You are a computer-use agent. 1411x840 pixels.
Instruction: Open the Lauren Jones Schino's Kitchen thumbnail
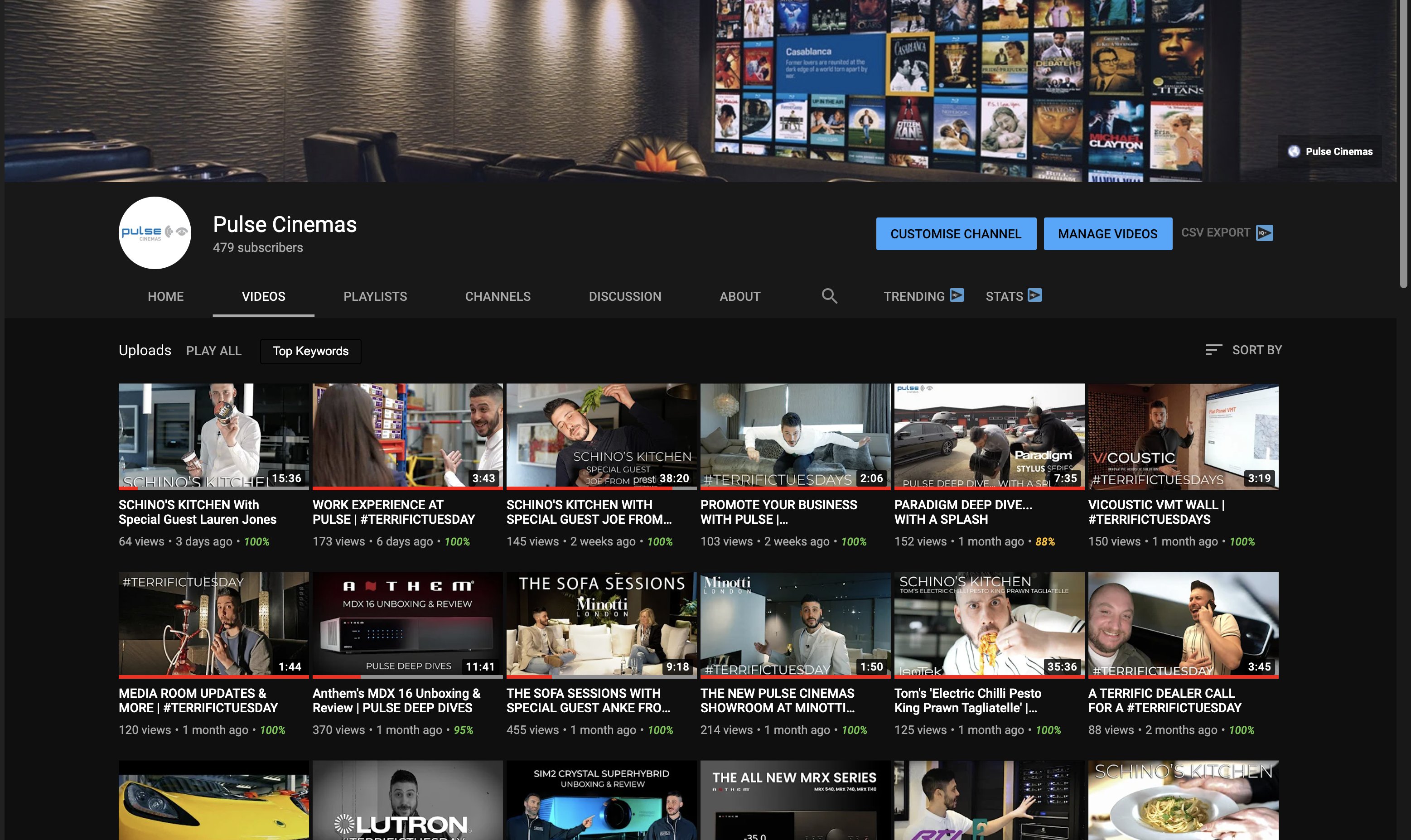pyautogui.click(x=214, y=436)
